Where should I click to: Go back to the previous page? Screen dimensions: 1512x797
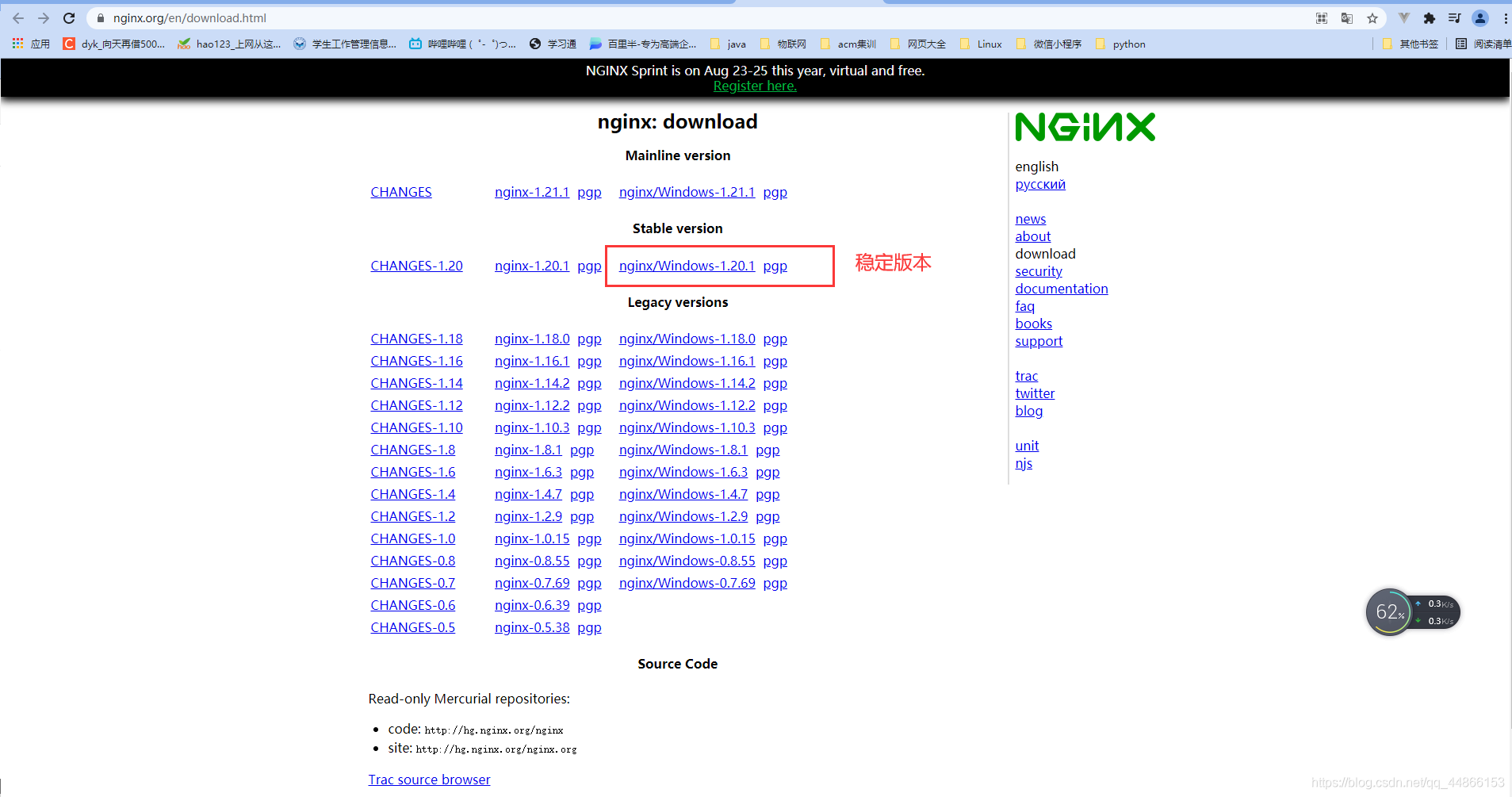(18, 17)
